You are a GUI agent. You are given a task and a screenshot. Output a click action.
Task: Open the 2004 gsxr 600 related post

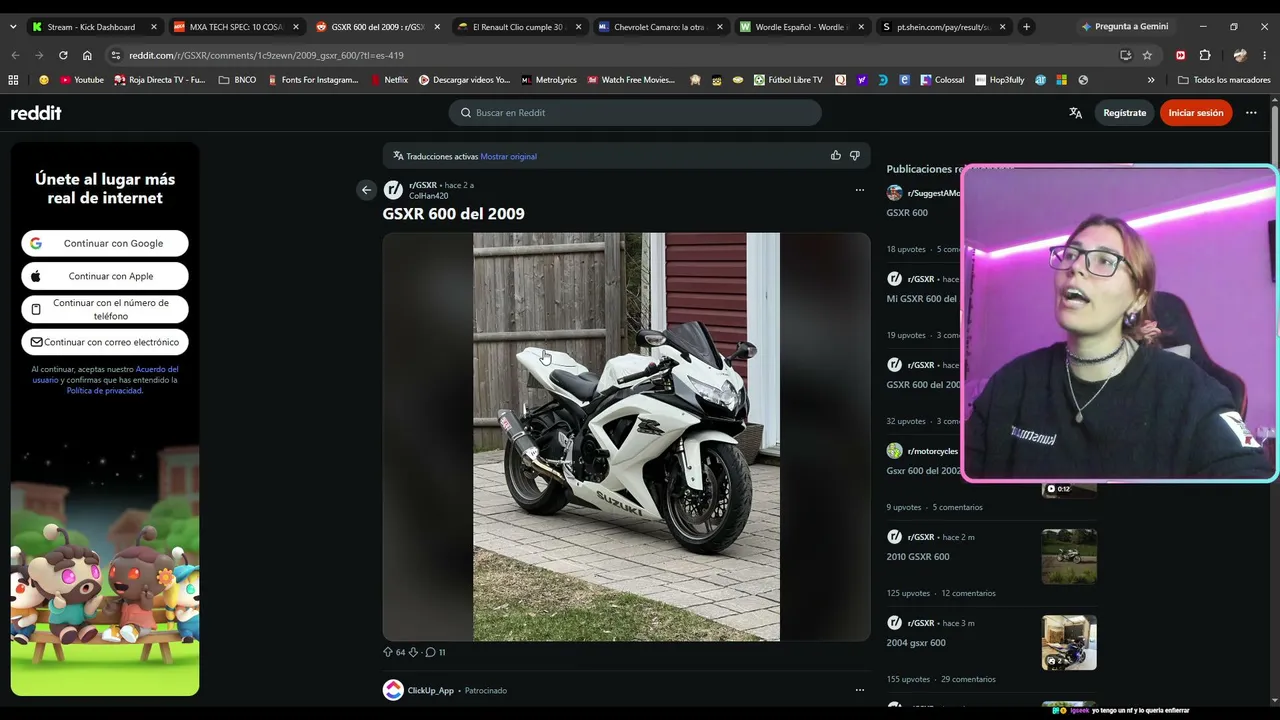[x=915, y=642]
